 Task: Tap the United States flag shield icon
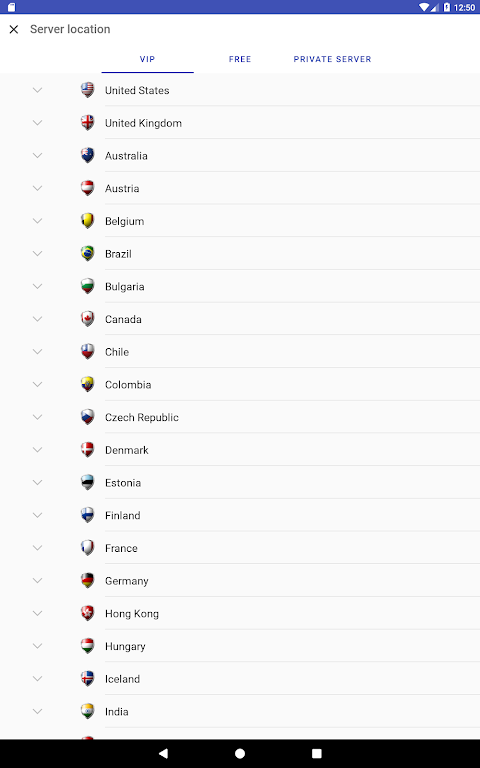coord(87,90)
